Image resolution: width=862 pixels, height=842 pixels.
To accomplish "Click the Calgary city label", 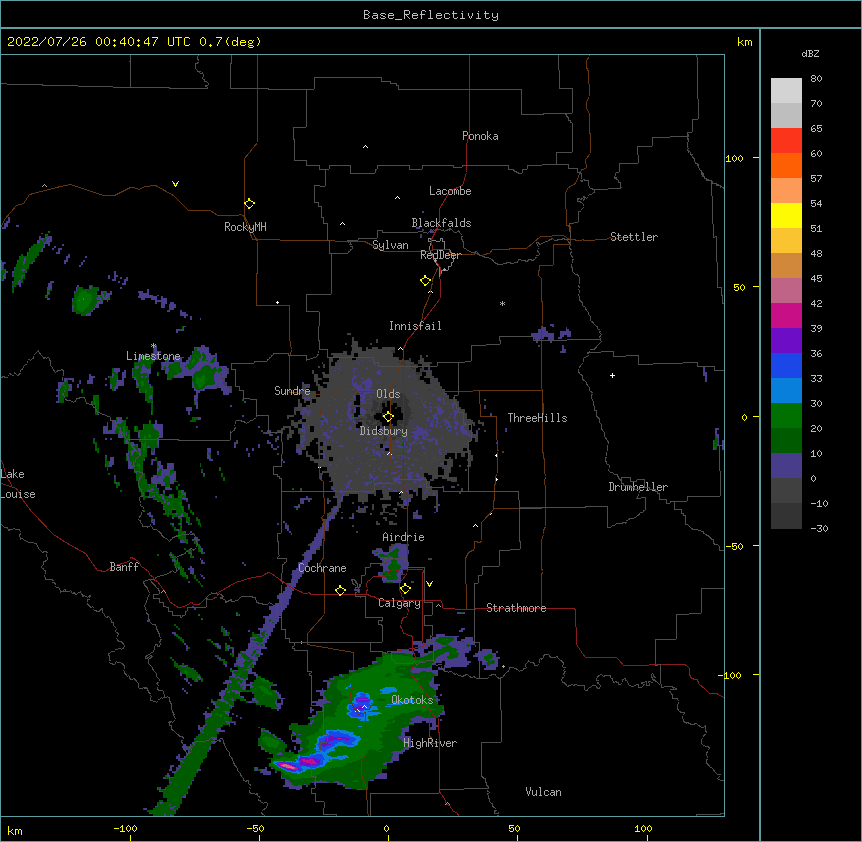I will 399,603.
